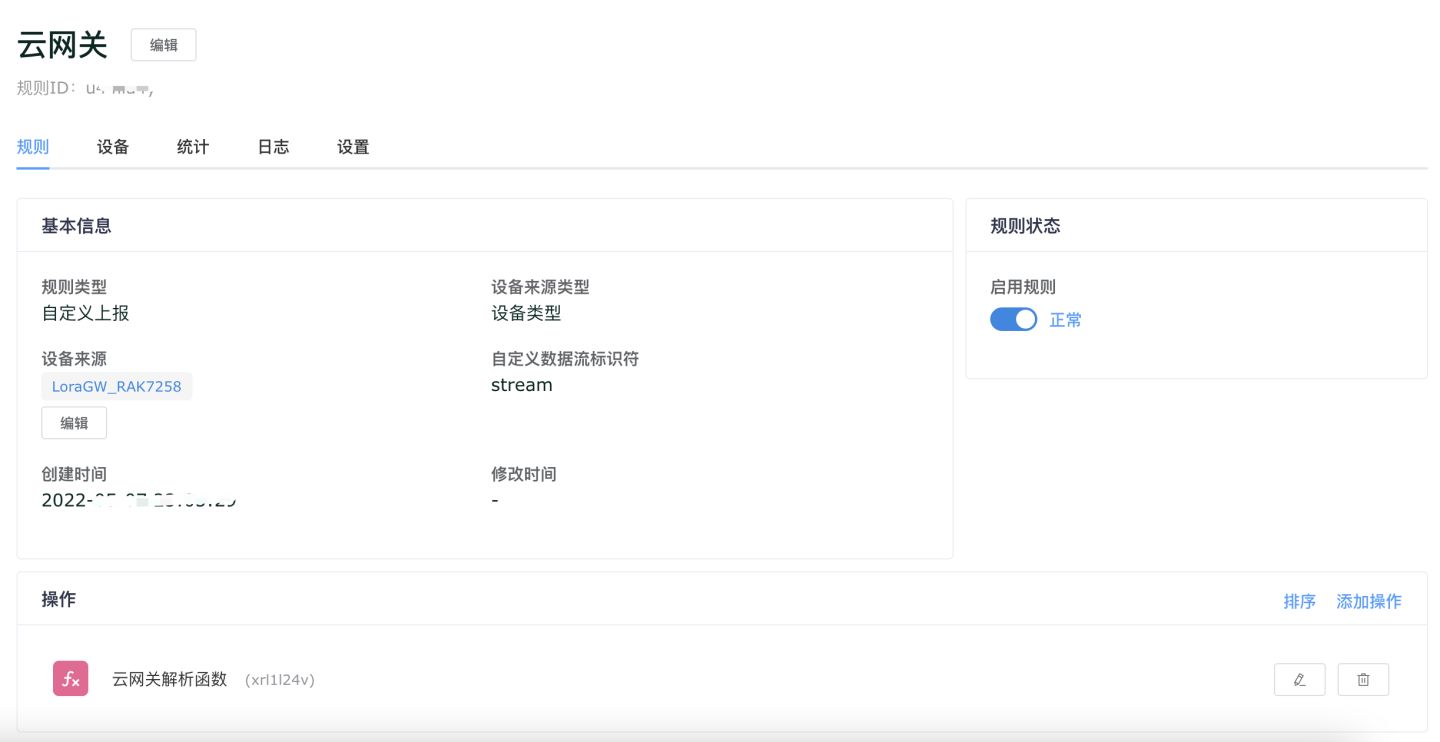Open the LoraGW_RAK7258 device link

click(x=117, y=386)
